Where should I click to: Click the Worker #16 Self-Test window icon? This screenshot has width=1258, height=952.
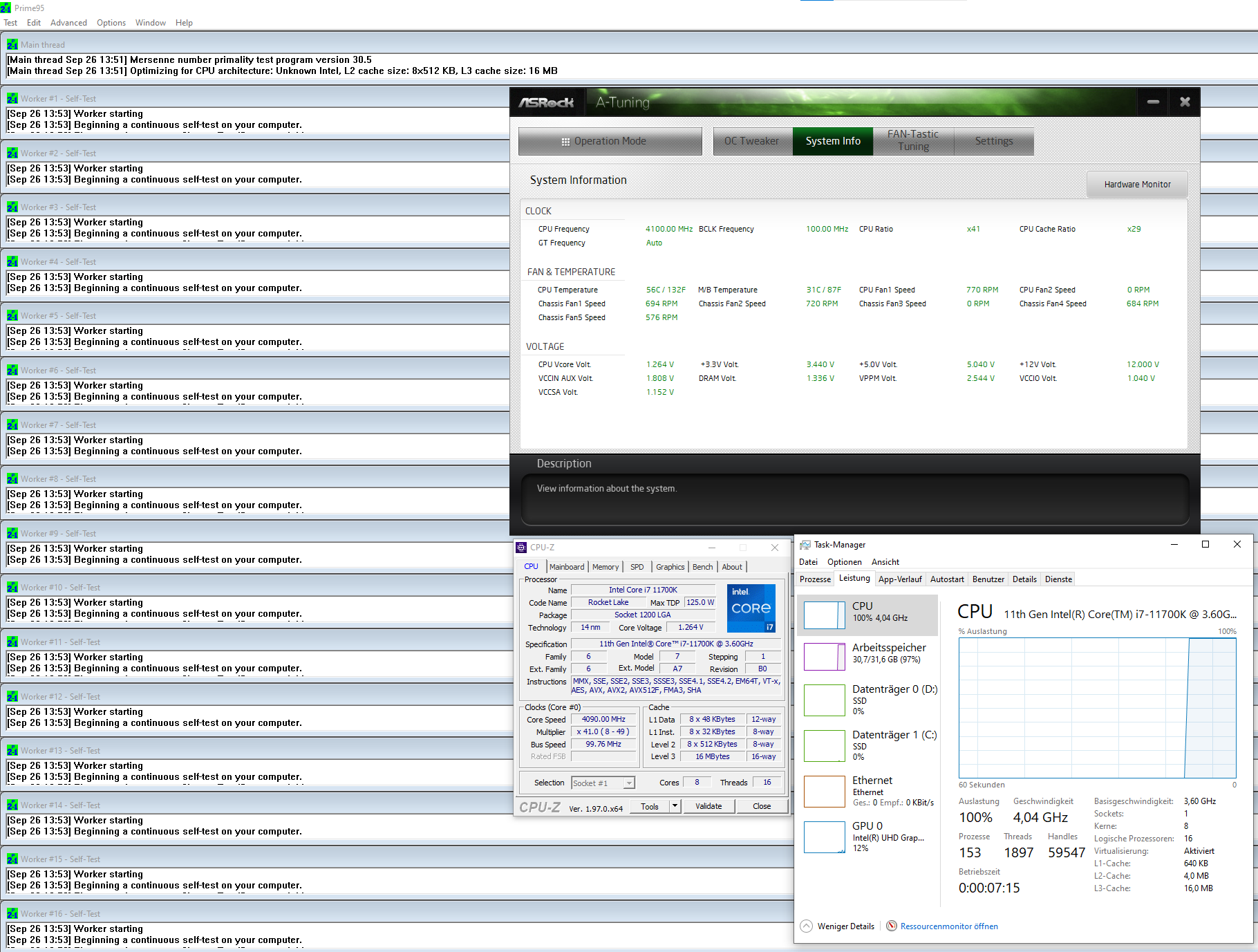coord(12,913)
